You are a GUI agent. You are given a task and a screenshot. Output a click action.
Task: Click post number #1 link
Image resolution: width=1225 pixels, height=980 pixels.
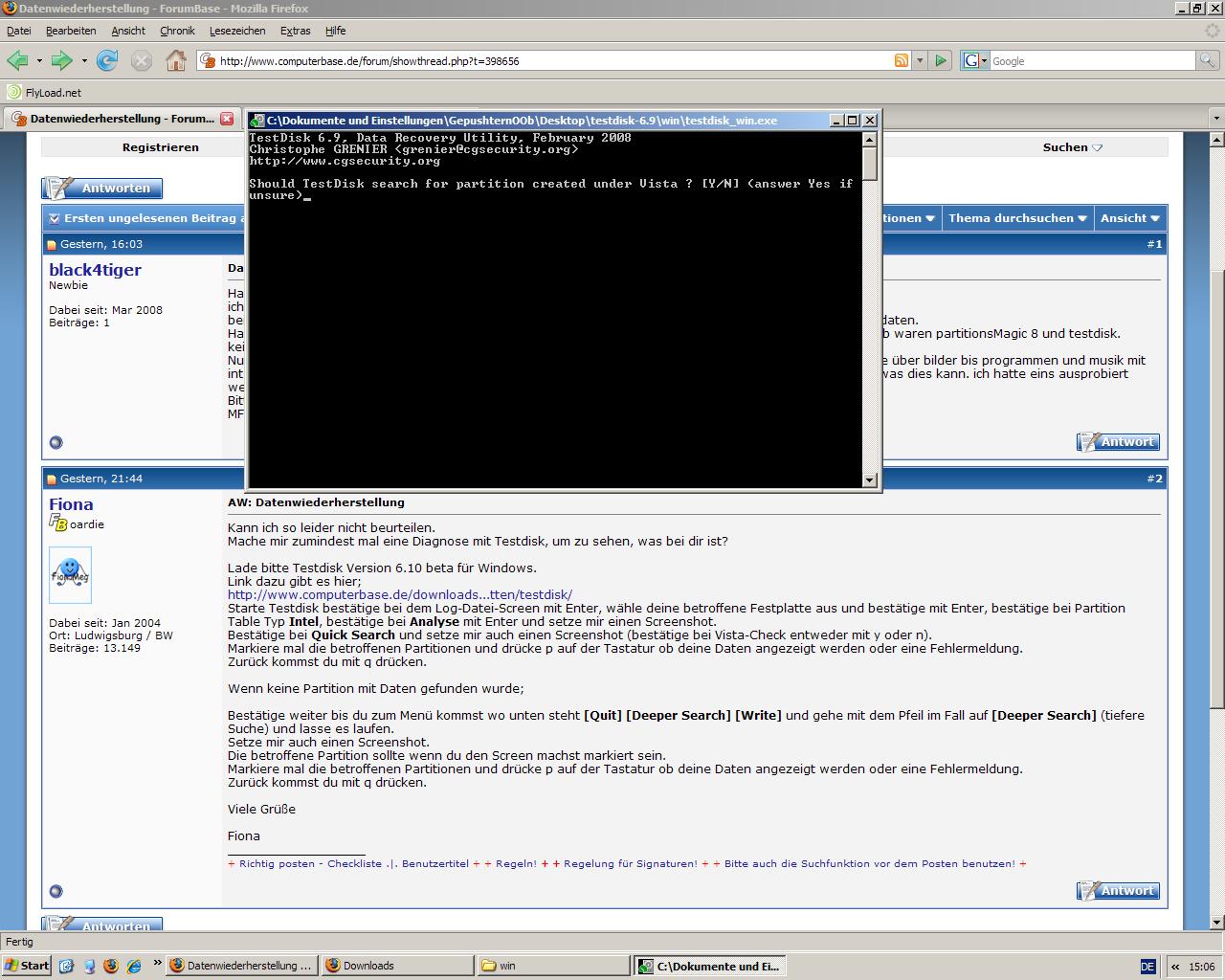pyautogui.click(x=1154, y=244)
